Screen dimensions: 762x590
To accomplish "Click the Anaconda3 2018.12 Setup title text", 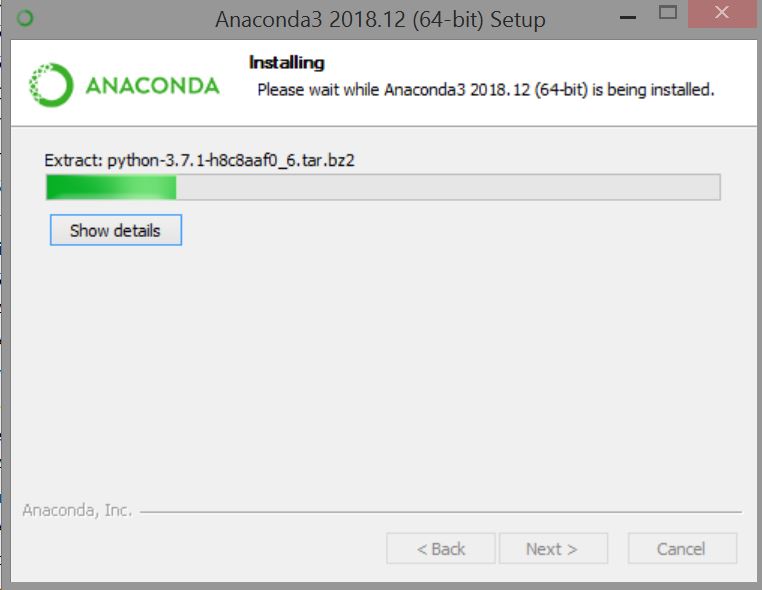I will click(x=380, y=19).
